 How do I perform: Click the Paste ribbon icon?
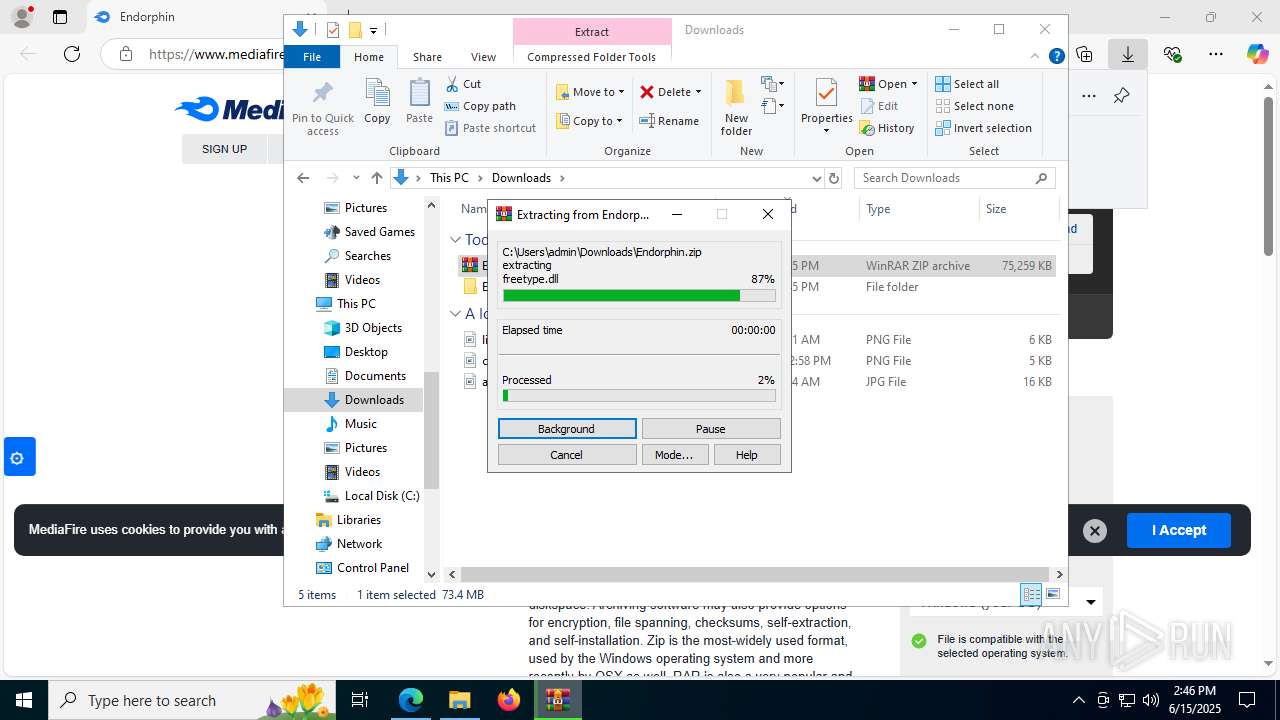coord(419,101)
